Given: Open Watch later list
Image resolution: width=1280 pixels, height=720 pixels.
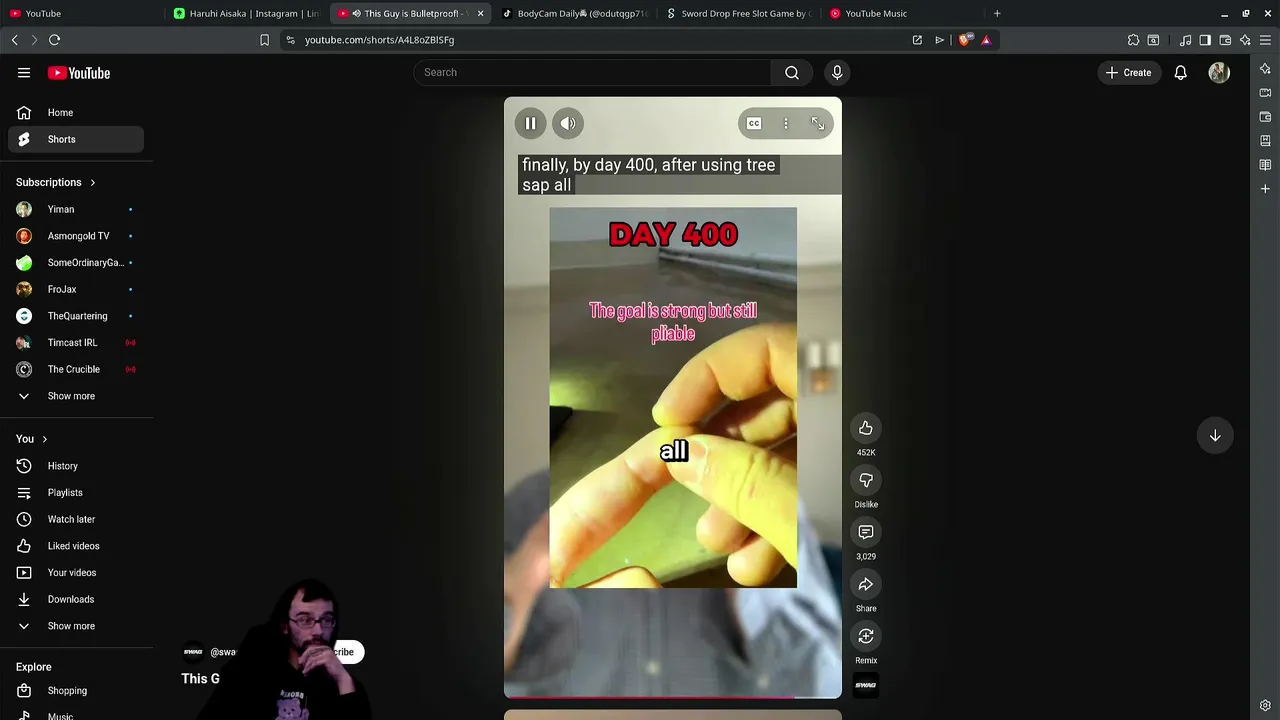Looking at the screenshot, I should tap(76, 519).
